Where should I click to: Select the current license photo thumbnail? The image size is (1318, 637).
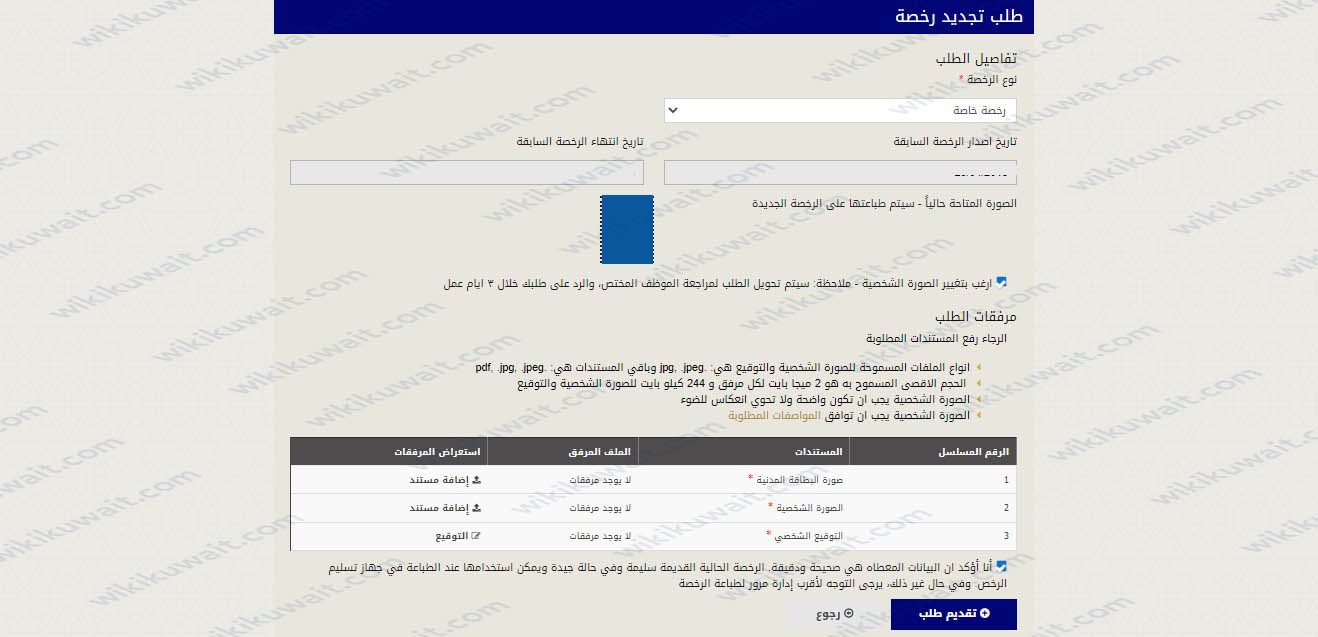(x=627, y=229)
